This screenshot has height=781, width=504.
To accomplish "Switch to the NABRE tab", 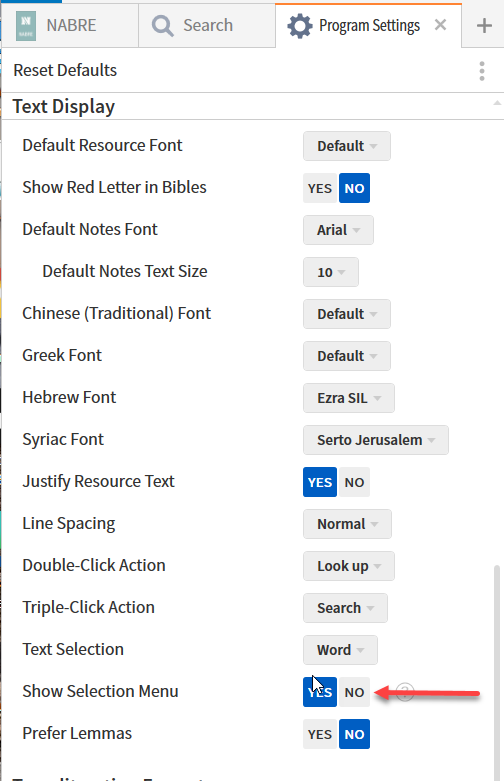I will tap(70, 25).
